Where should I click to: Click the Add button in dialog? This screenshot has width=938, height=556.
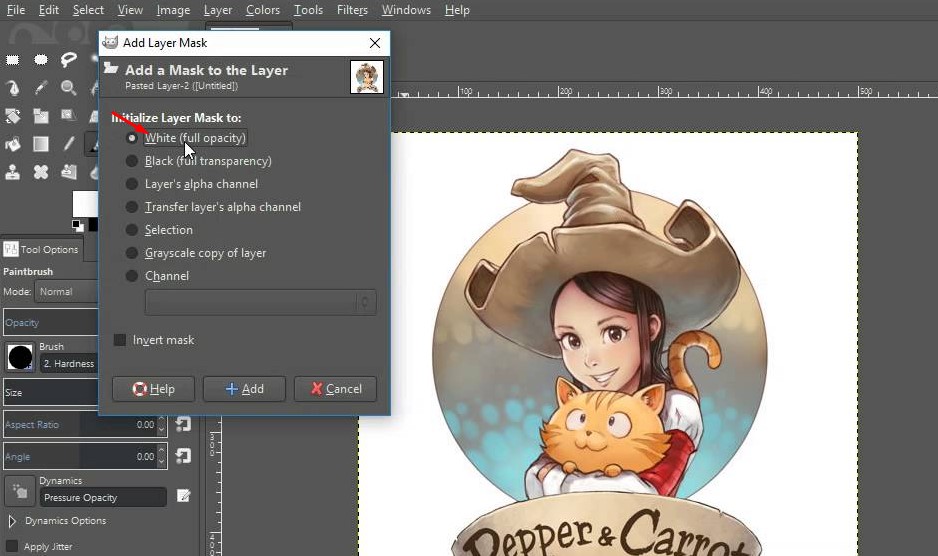[244, 389]
